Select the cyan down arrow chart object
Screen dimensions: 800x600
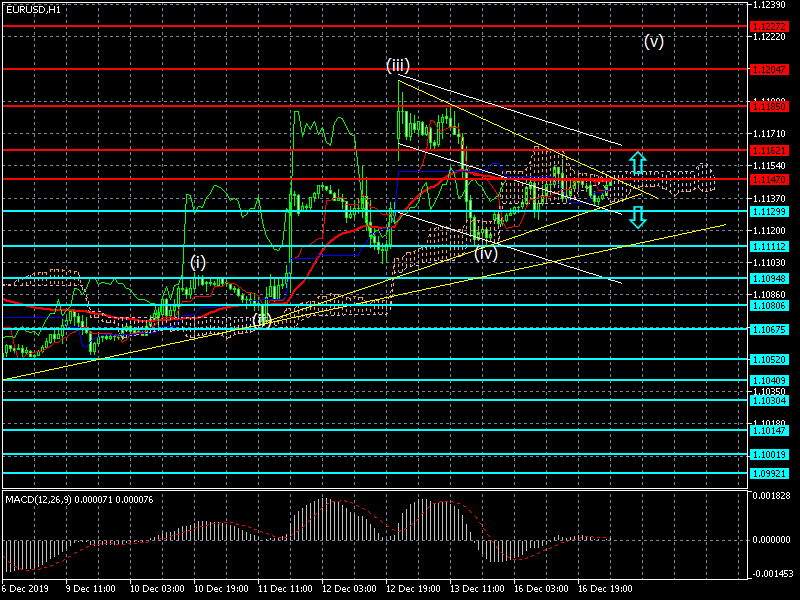(x=637, y=217)
